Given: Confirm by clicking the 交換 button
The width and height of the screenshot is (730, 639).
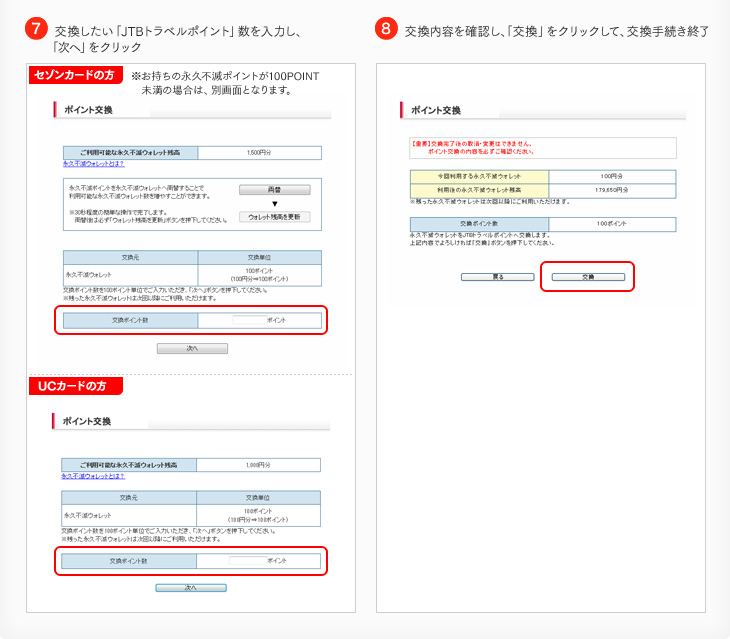Looking at the screenshot, I should click(588, 276).
